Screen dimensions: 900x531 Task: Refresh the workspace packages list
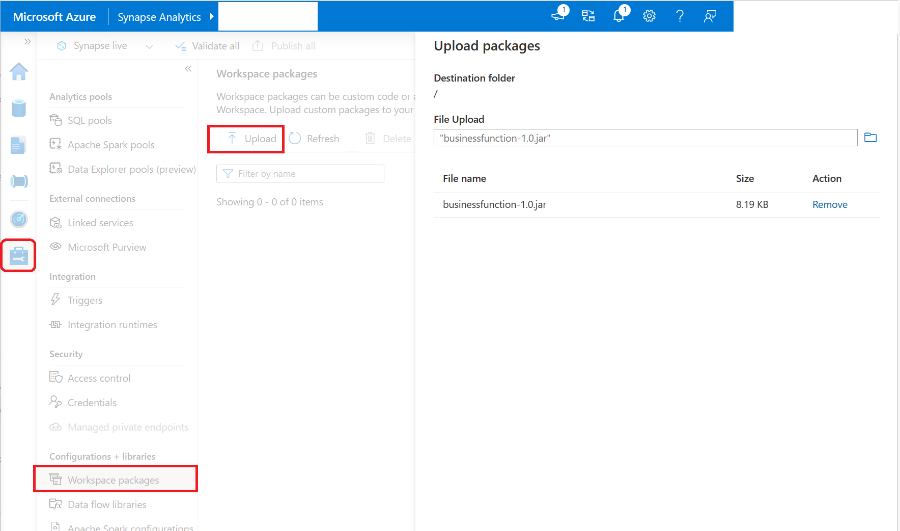315,139
